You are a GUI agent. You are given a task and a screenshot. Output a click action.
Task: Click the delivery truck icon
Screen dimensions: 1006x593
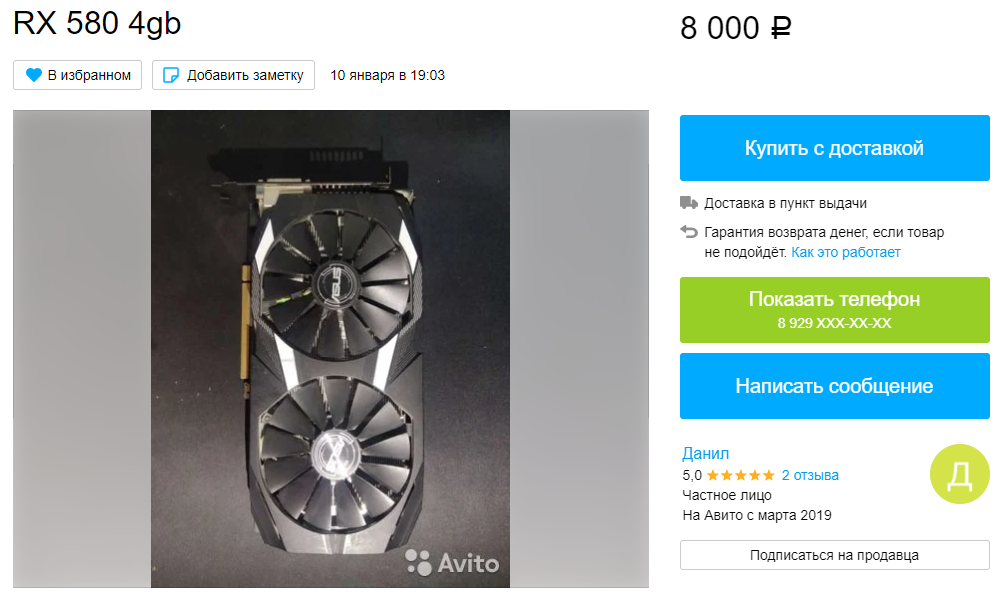[688, 203]
